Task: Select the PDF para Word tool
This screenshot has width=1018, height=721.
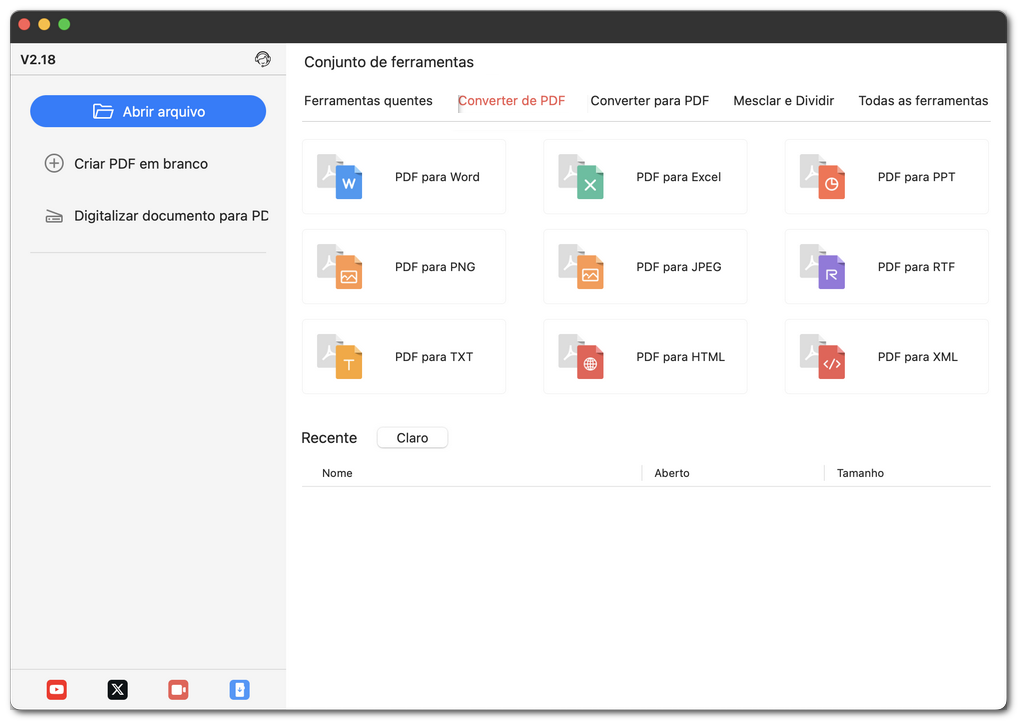Action: point(404,177)
